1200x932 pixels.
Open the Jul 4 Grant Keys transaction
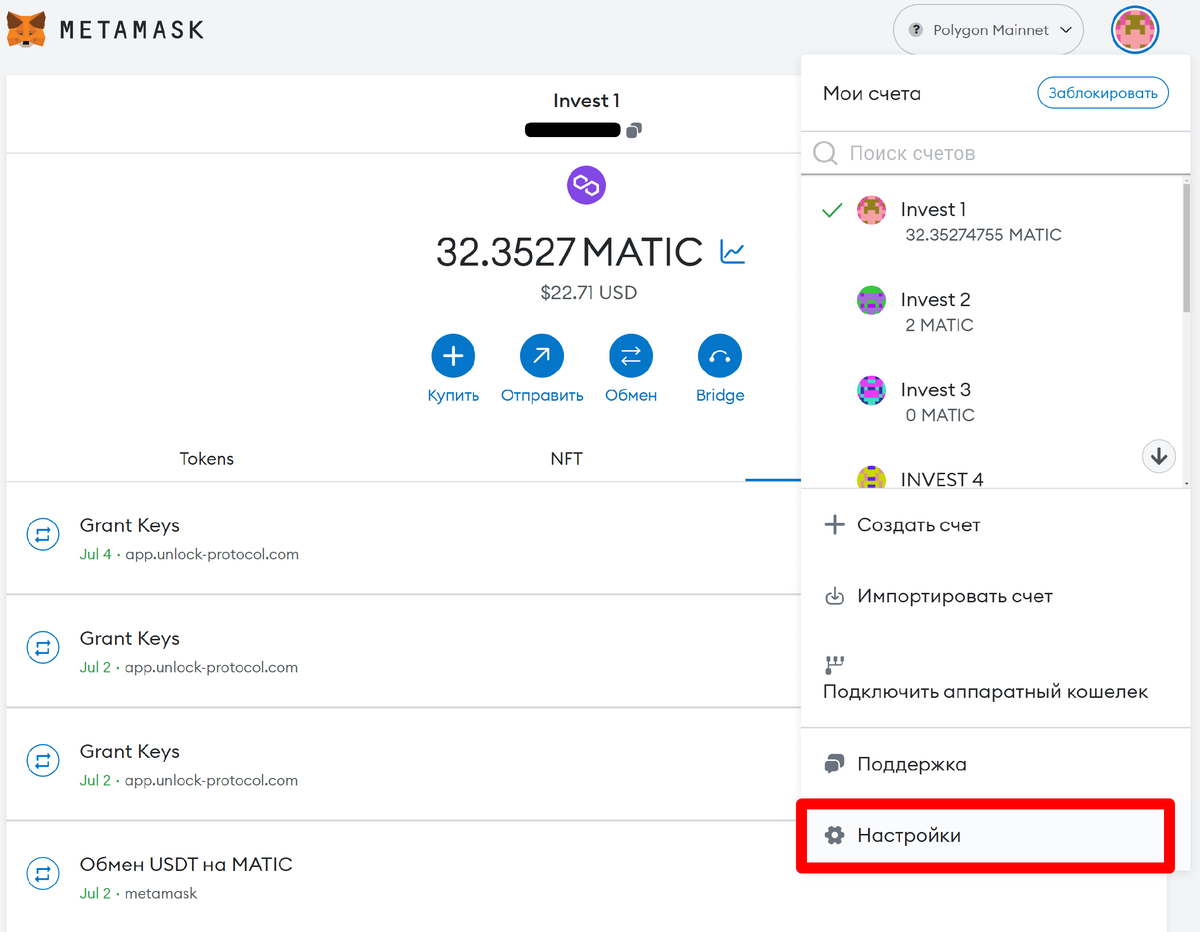tap(404, 538)
